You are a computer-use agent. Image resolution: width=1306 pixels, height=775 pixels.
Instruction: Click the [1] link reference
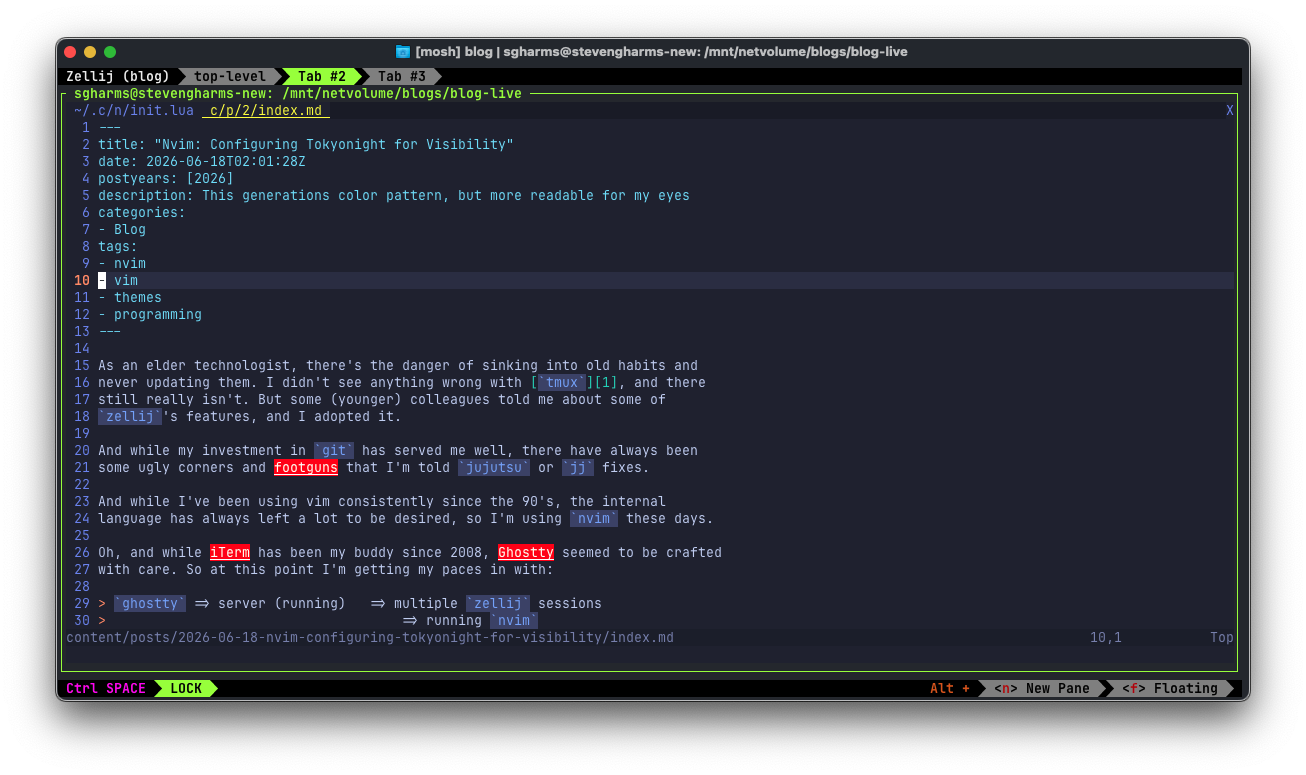point(606,382)
